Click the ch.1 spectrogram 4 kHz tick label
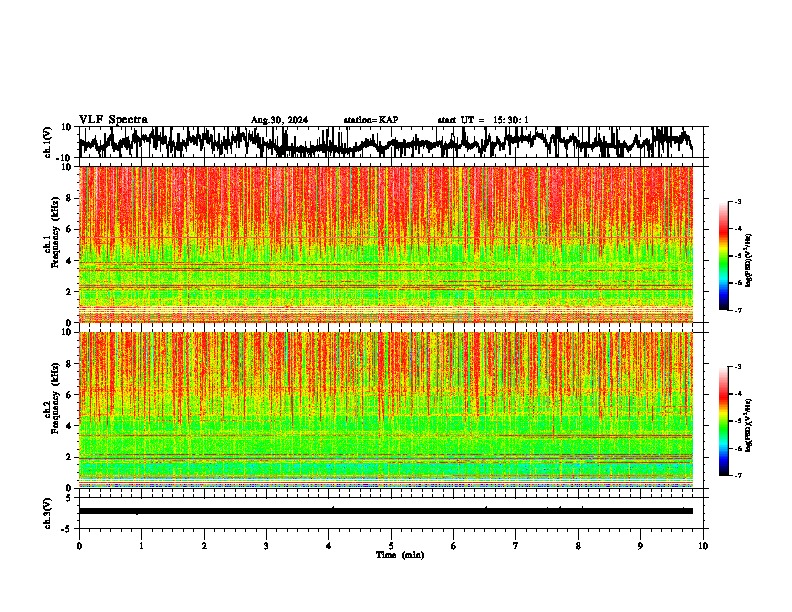The height and width of the screenshot is (612, 792). tap(69, 261)
